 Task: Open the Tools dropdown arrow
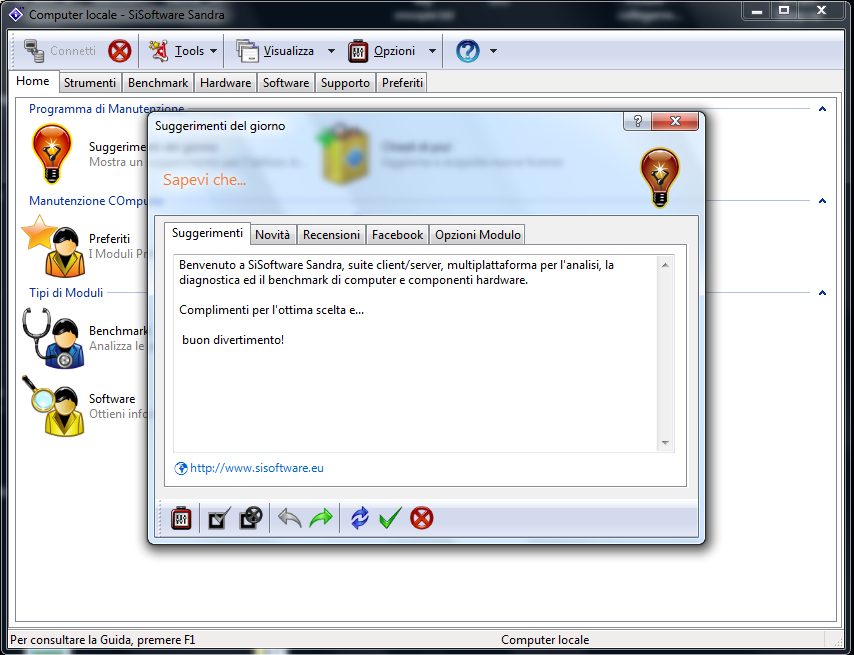(x=214, y=51)
